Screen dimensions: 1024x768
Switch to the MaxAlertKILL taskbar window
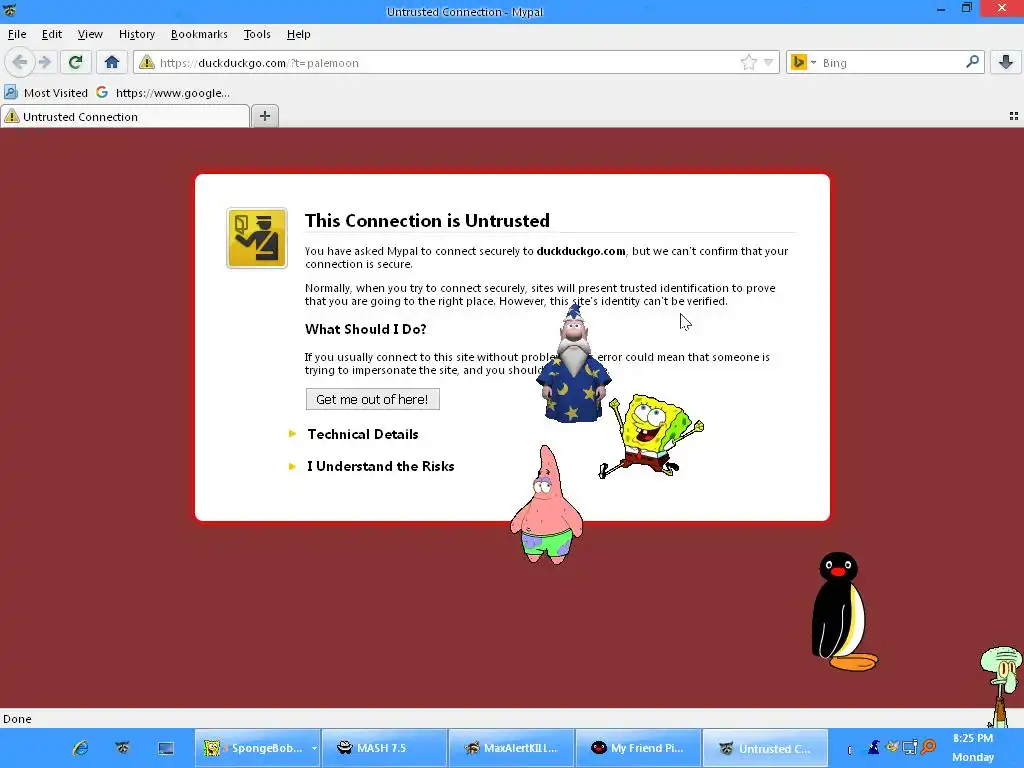tap(511, 748)
